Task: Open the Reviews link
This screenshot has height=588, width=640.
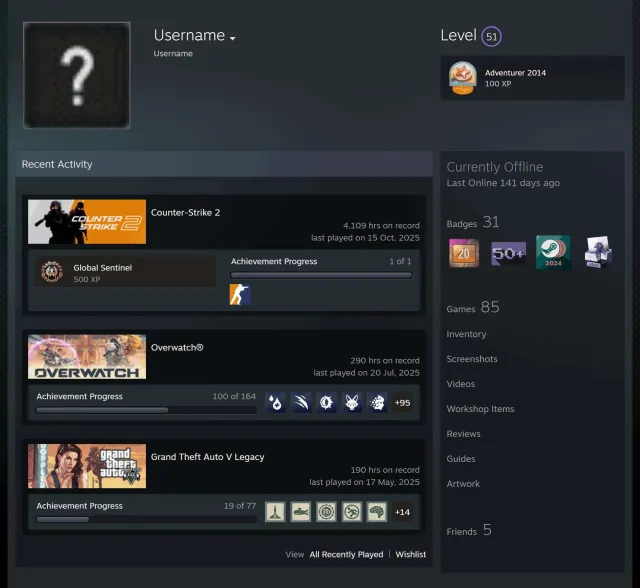Action: click(463, 434)
